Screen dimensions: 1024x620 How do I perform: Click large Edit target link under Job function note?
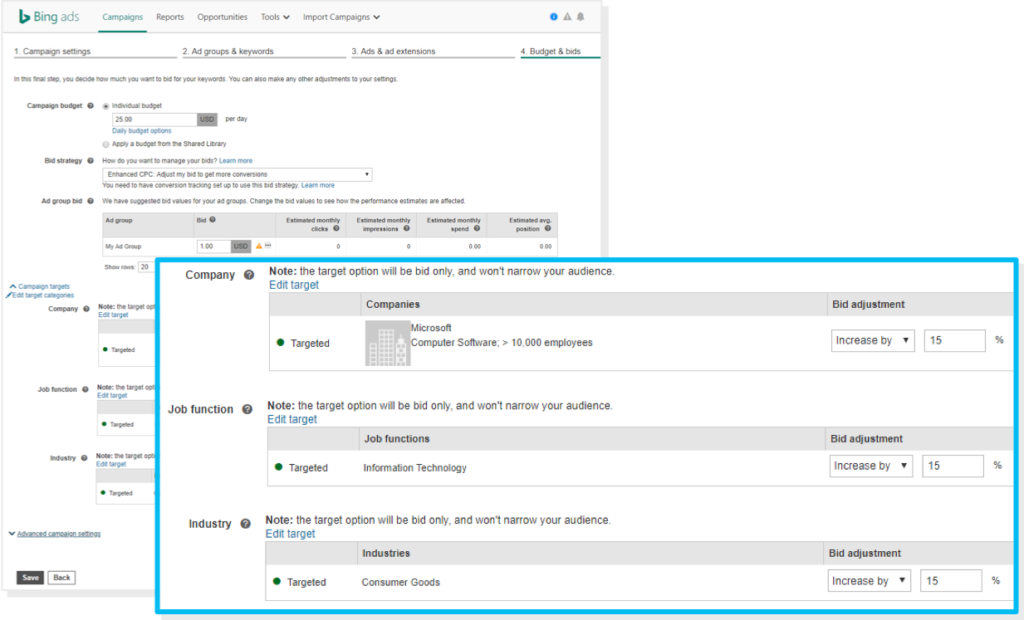click(x=292, y=419)
